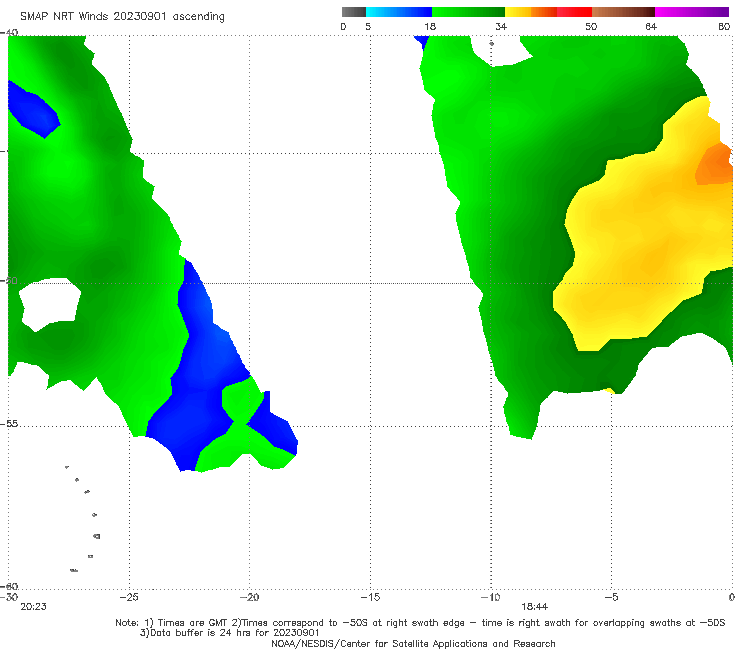Select the green segment of the color bar
740x650 pixels.
coord(468,12)
